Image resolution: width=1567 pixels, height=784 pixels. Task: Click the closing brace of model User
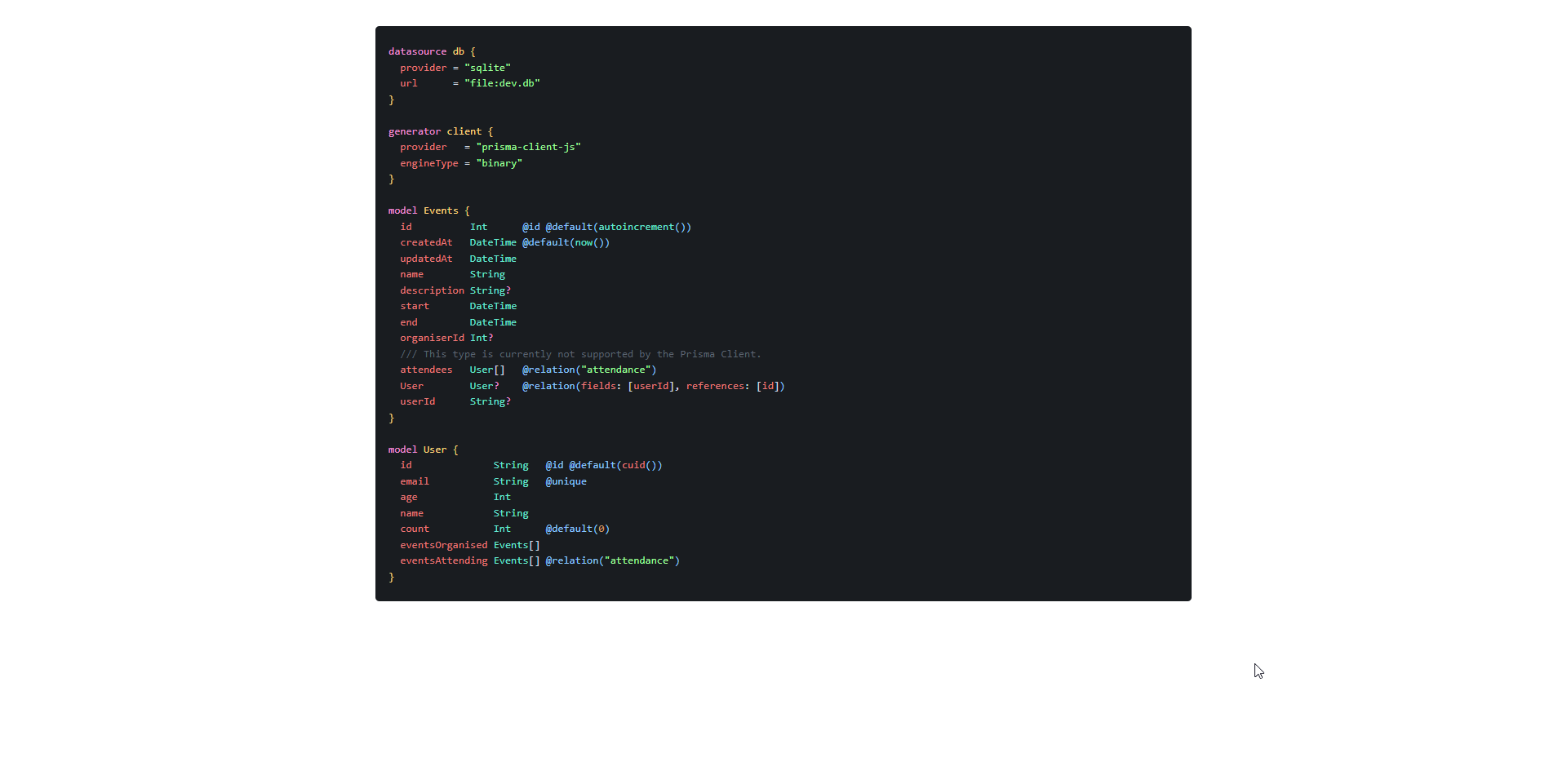point(392,577)
